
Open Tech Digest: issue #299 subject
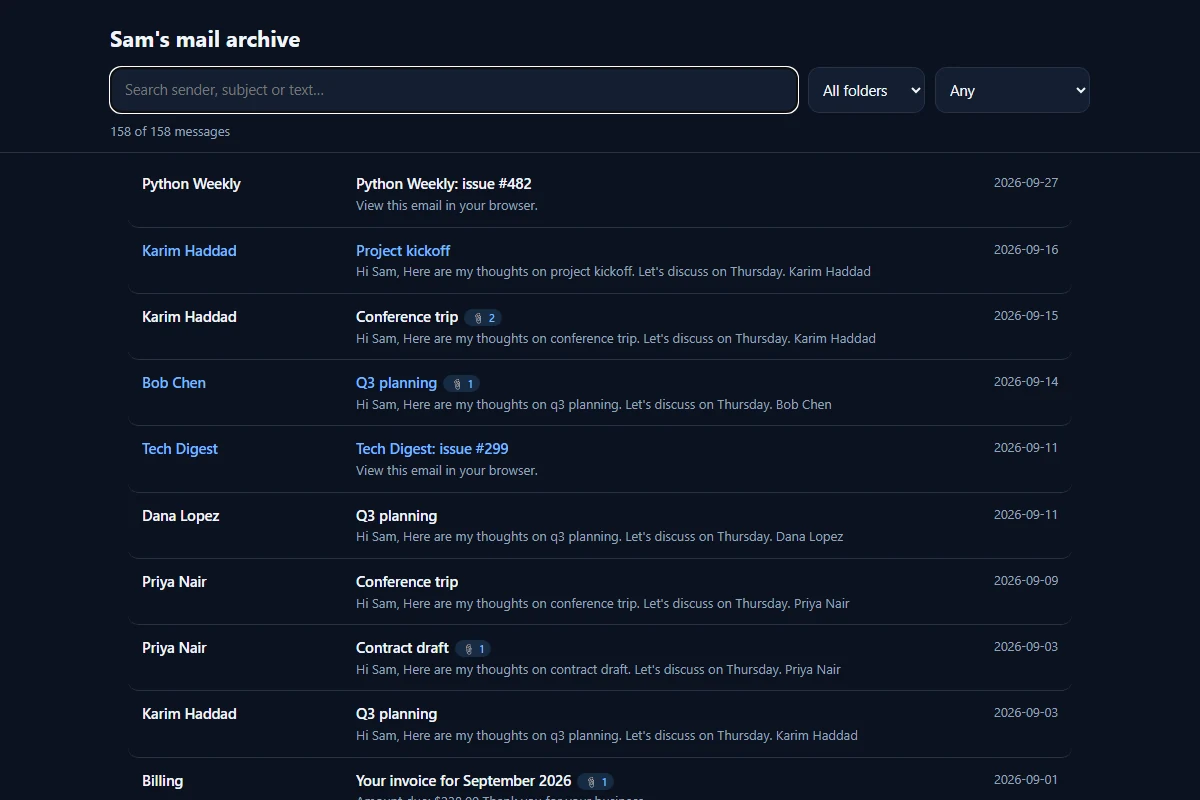[x=432, y=449]
